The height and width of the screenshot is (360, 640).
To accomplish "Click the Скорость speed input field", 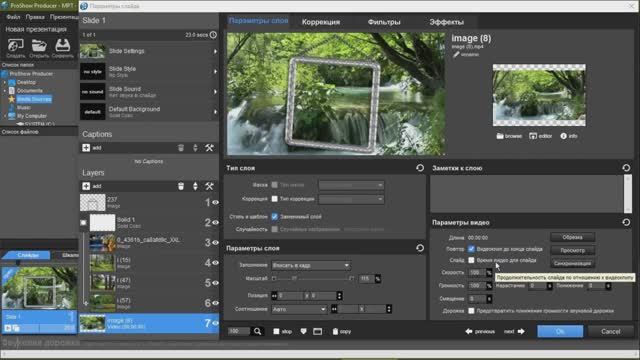I will pos(477,272).
